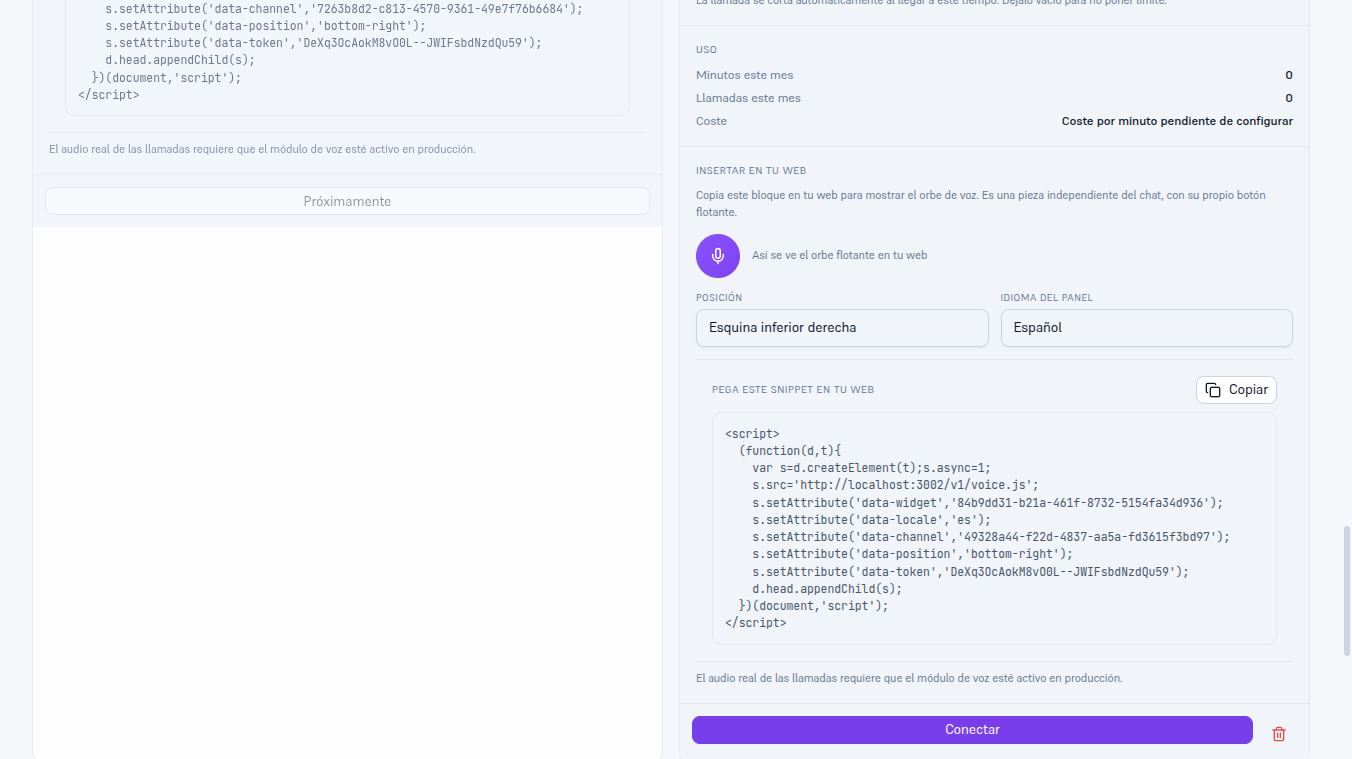Click audio note above Conectar button
Viewport: 1352px width, 759px height.
click(909, 678)
